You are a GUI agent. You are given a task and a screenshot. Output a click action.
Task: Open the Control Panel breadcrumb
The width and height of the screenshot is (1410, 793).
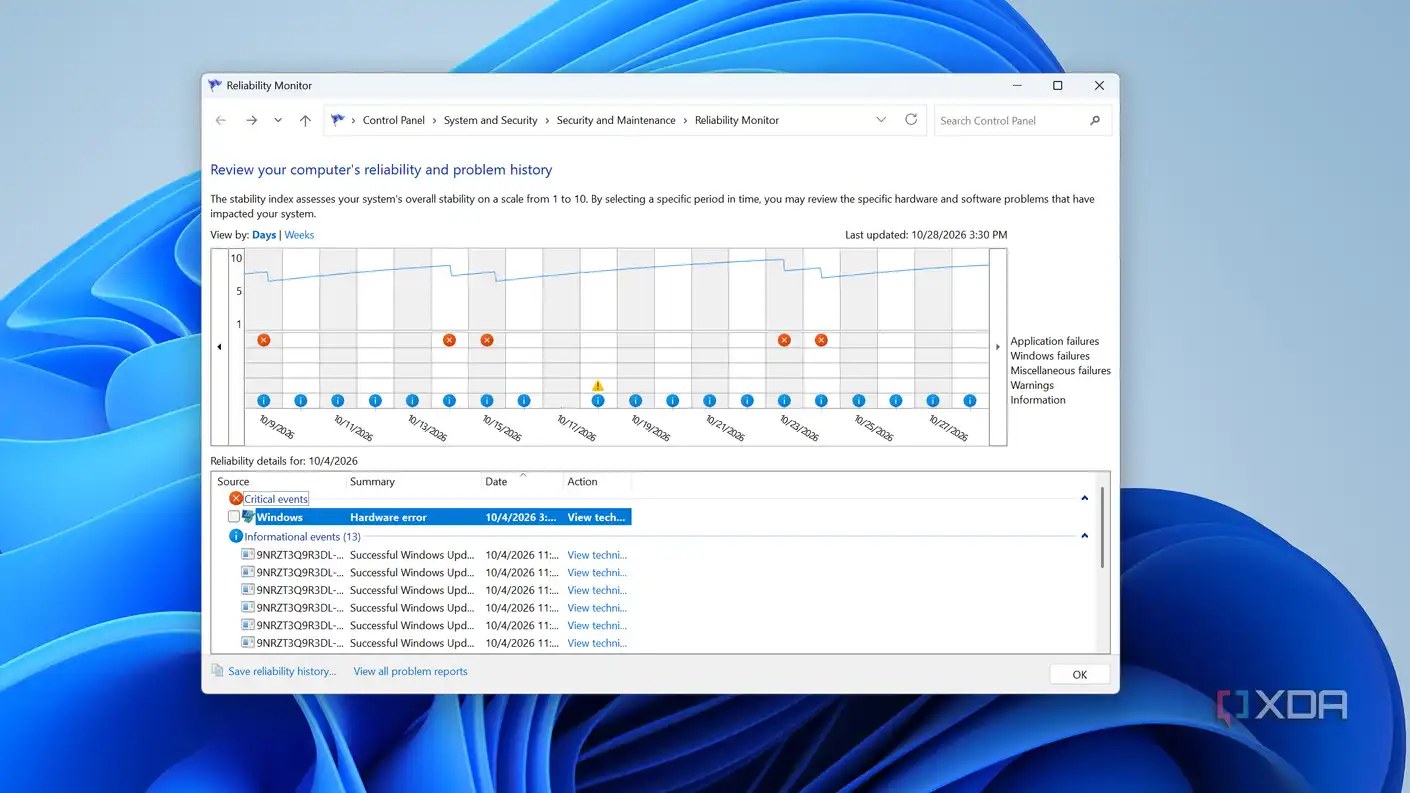[x=394, y=120]
